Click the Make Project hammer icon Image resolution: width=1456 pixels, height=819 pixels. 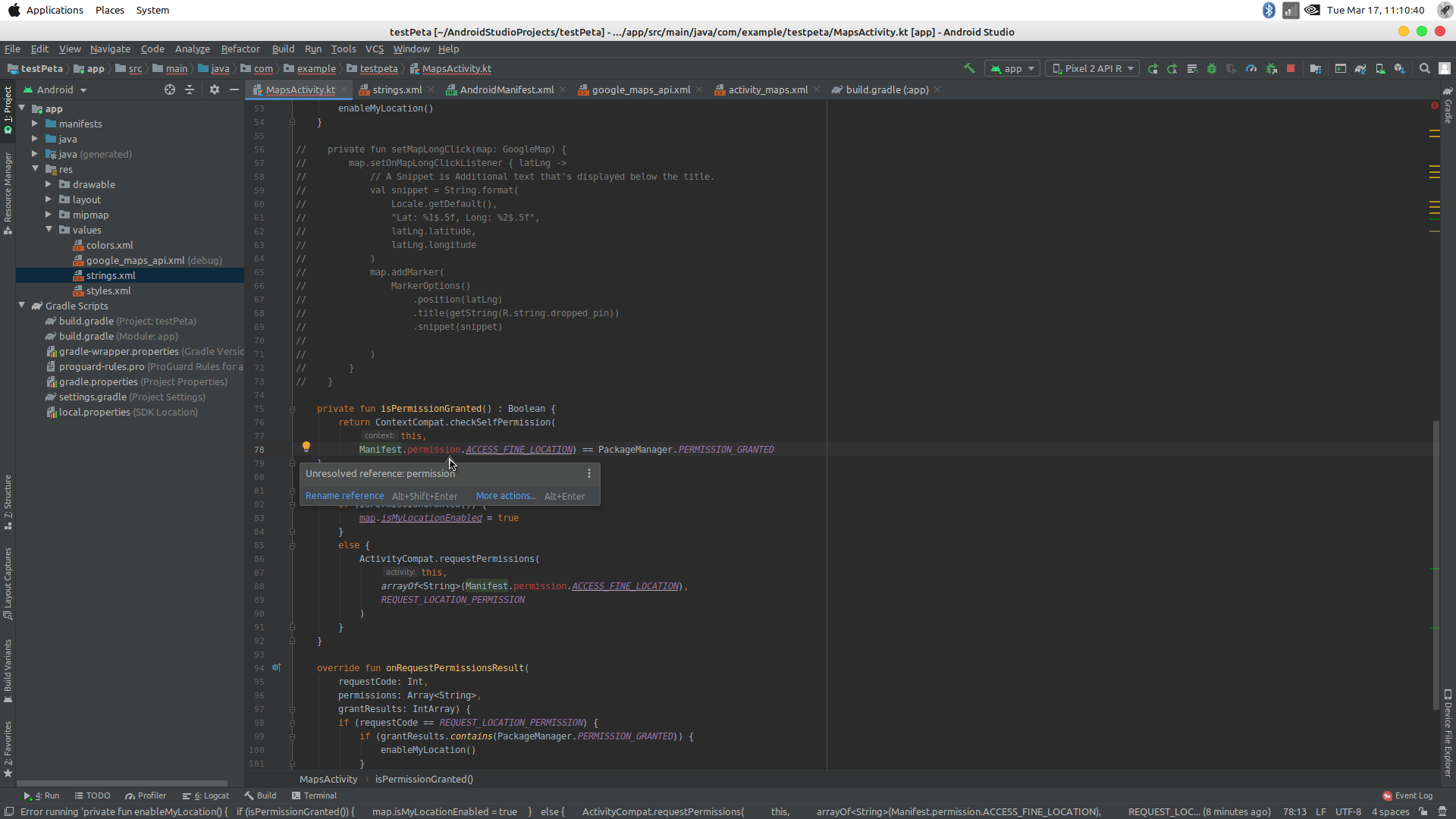tap(969, 68)
